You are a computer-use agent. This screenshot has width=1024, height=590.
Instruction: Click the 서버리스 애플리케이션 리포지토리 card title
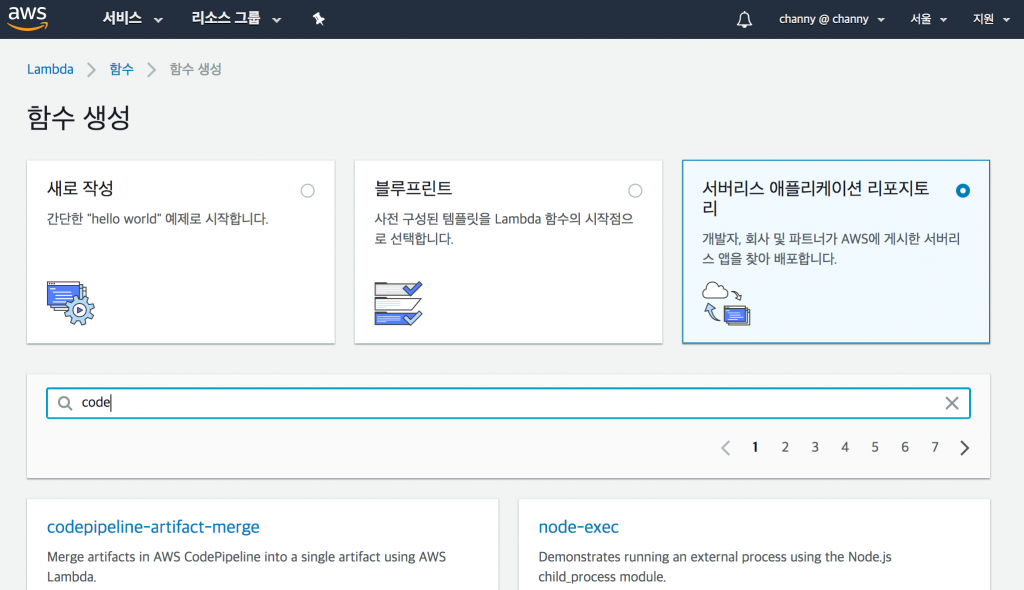[x=816, y=199]
